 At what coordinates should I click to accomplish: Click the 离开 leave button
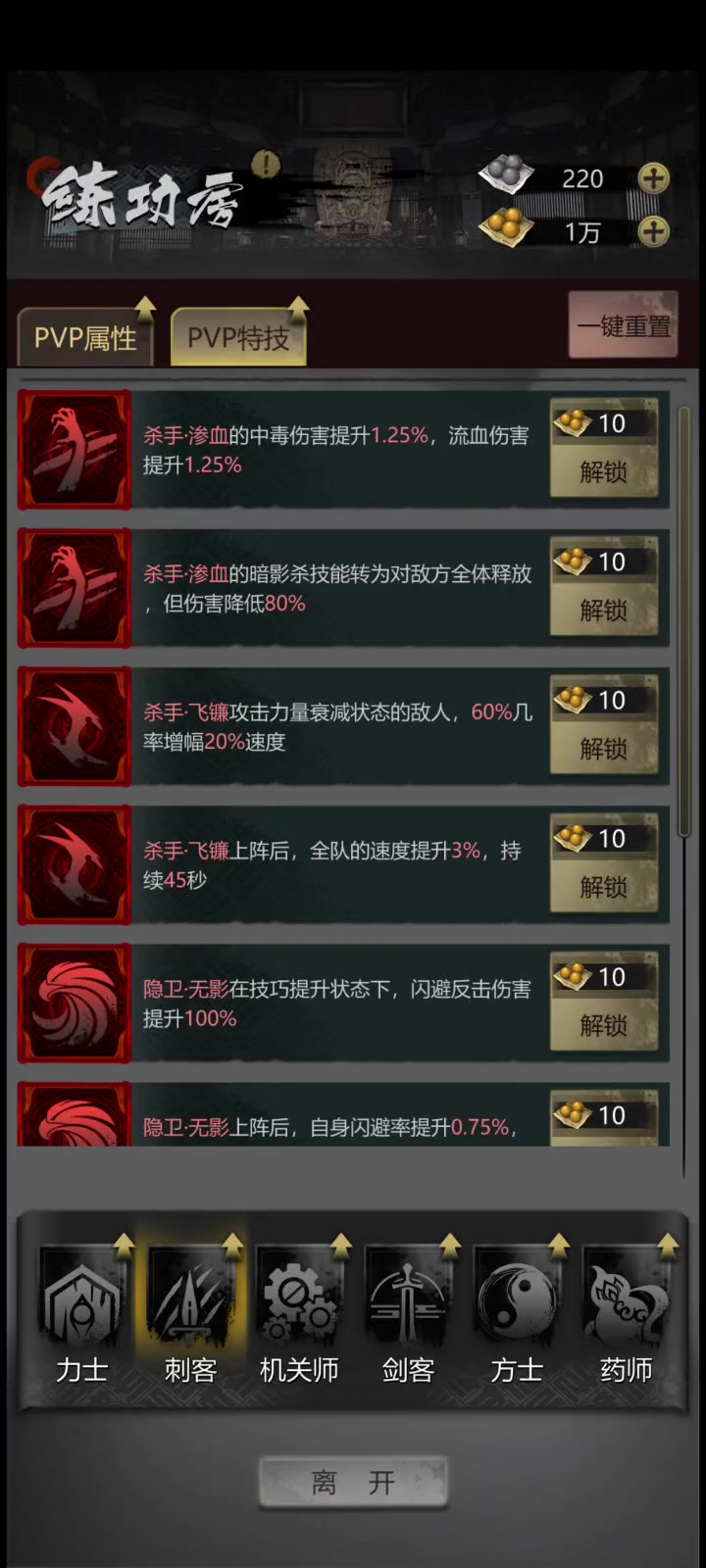(353, 1483)
